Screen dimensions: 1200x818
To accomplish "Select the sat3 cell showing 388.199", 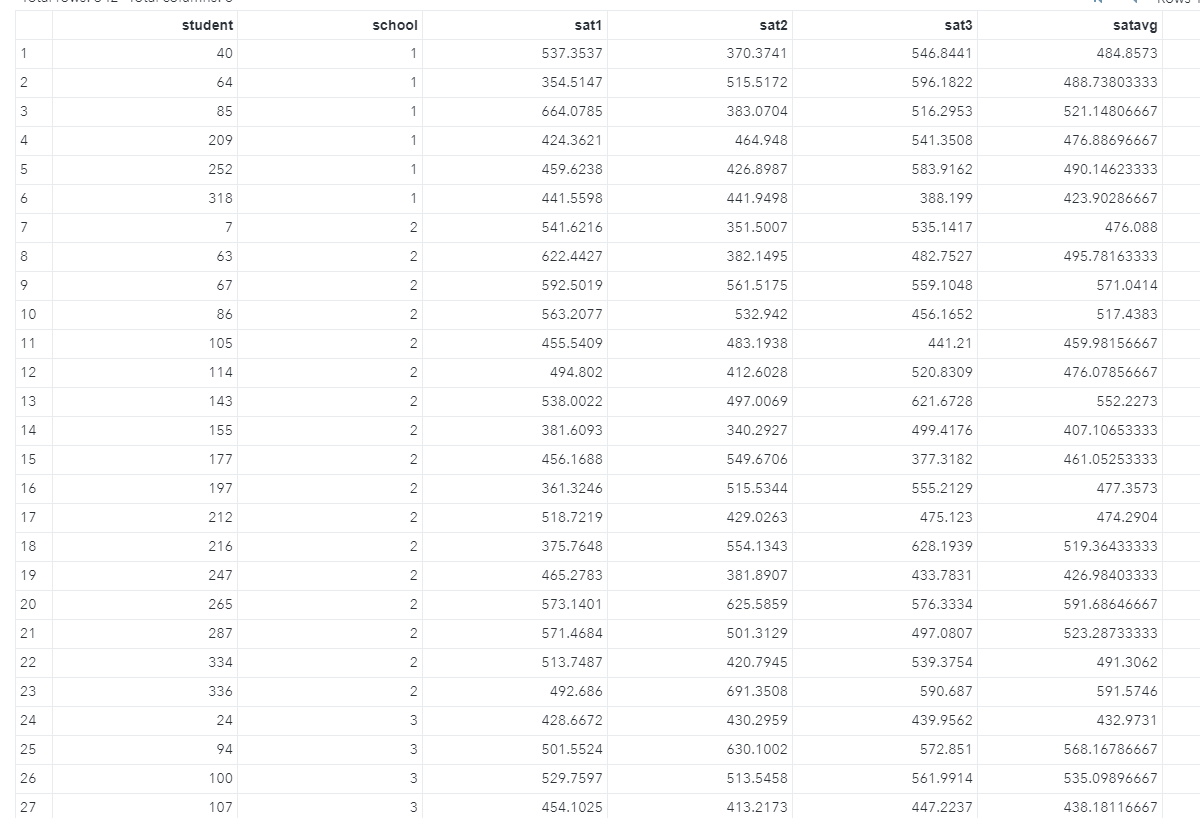I will tap(945, 198).
